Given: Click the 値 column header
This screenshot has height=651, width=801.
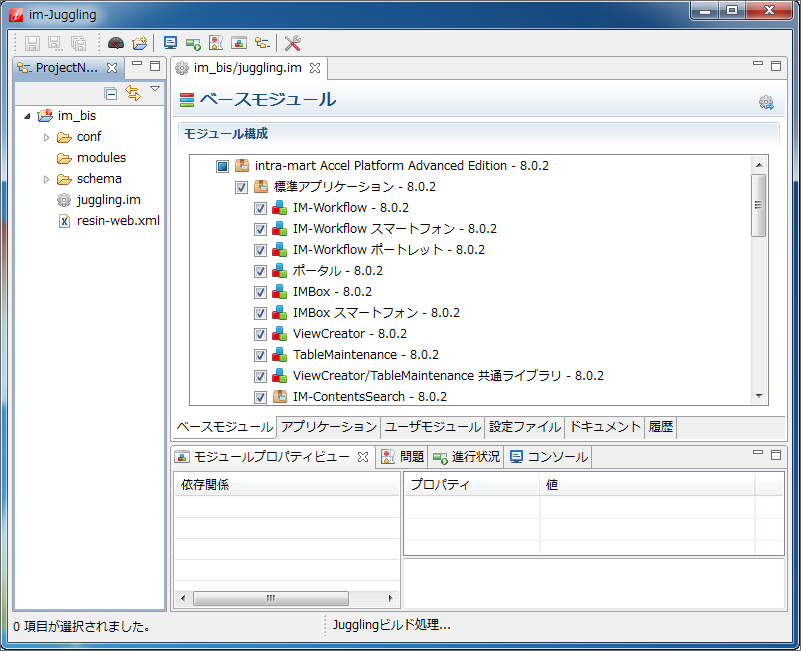Looking at the screenshot, I should (647, 484).
